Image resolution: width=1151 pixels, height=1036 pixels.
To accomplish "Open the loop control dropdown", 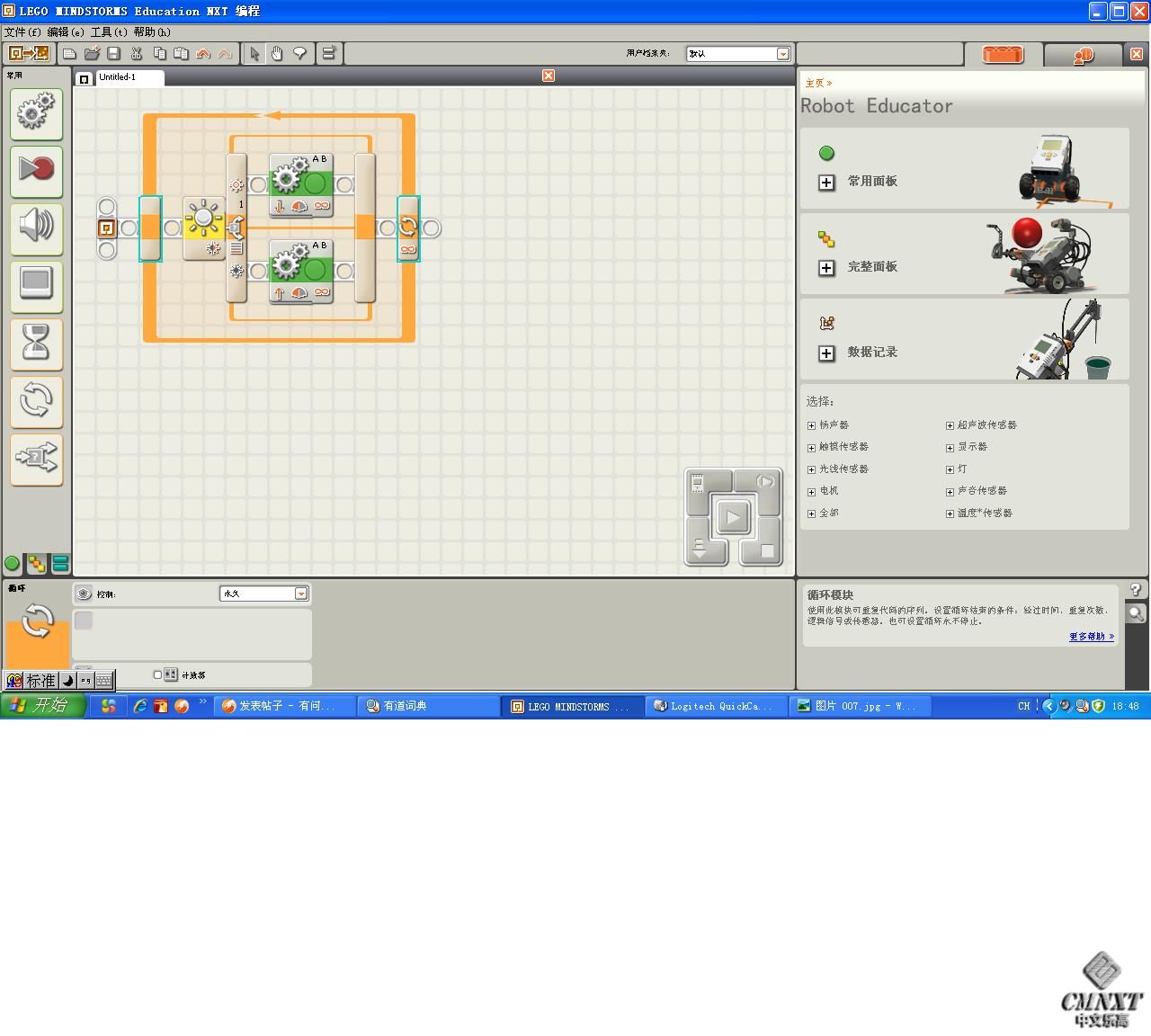I will click(301, 594).
